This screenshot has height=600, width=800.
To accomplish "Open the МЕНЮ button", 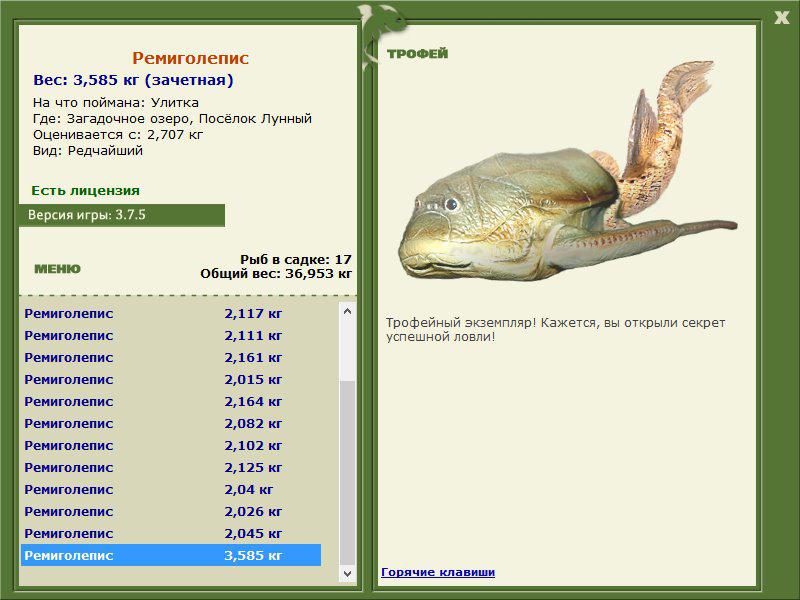I will pyautogui.click(x=57, y=269).
